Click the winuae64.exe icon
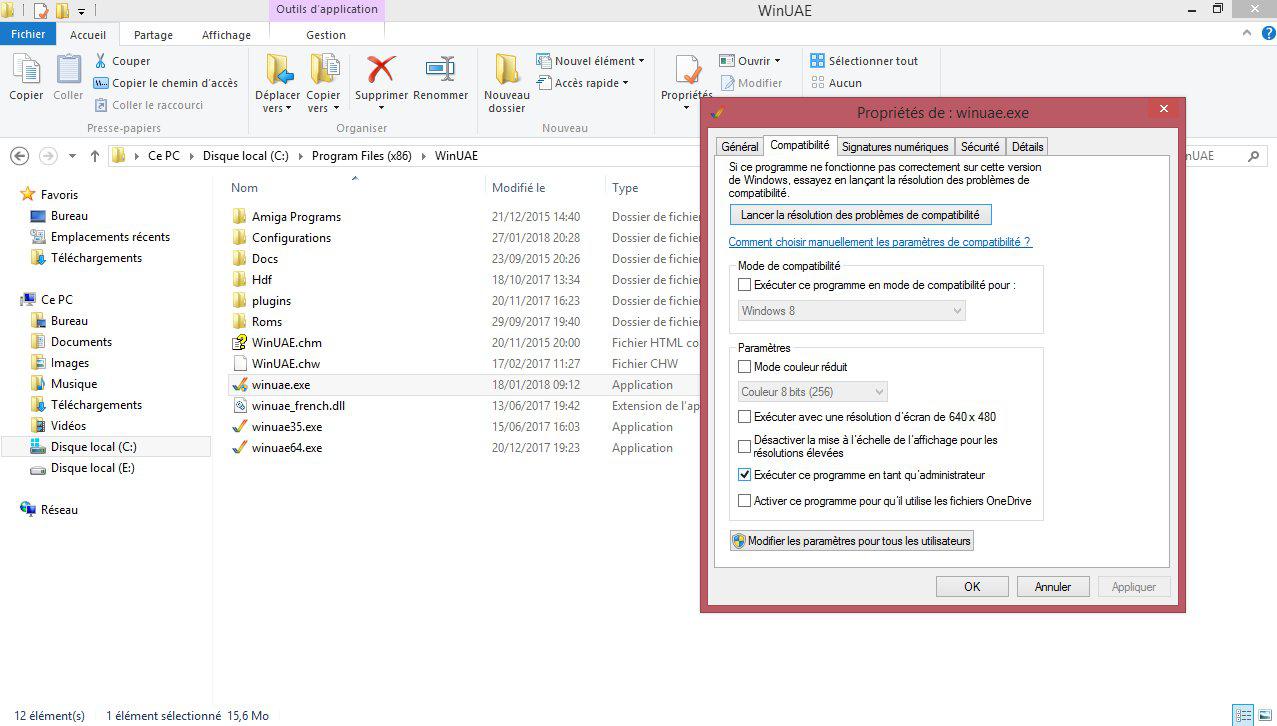This screenshot has height=726, width=1277. coord(239,448)
